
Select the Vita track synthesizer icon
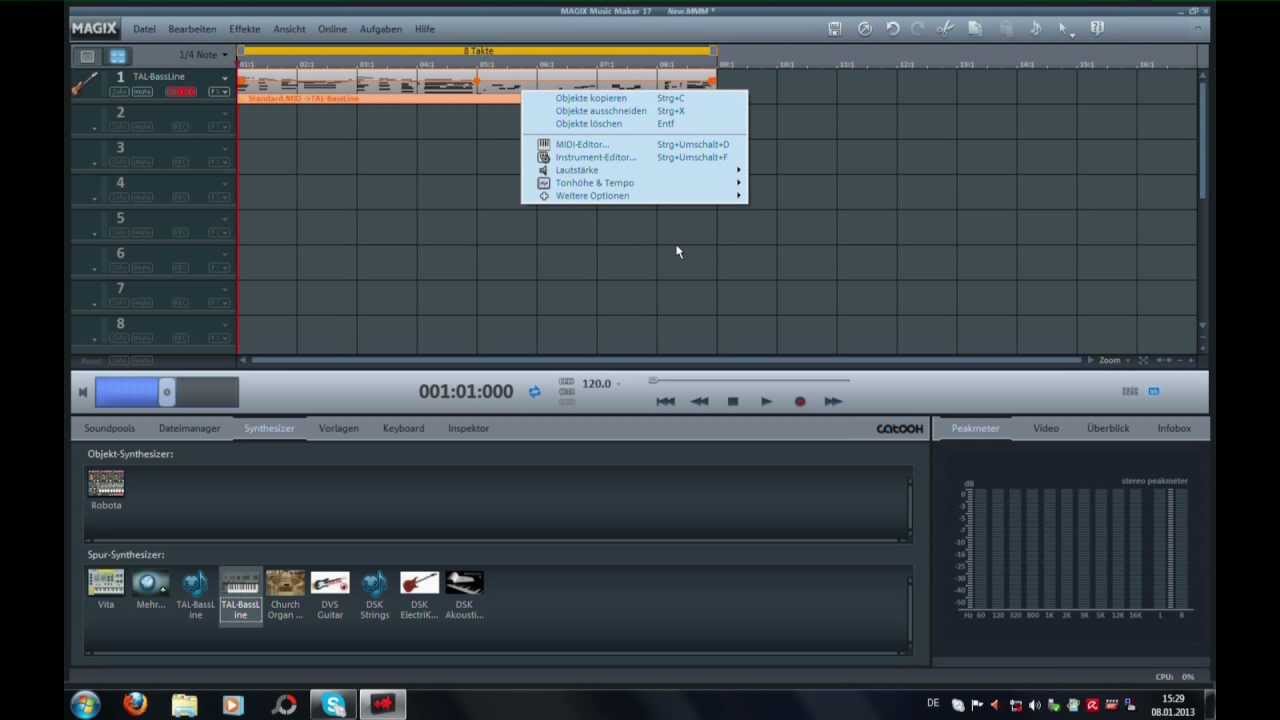click(106, 582)
